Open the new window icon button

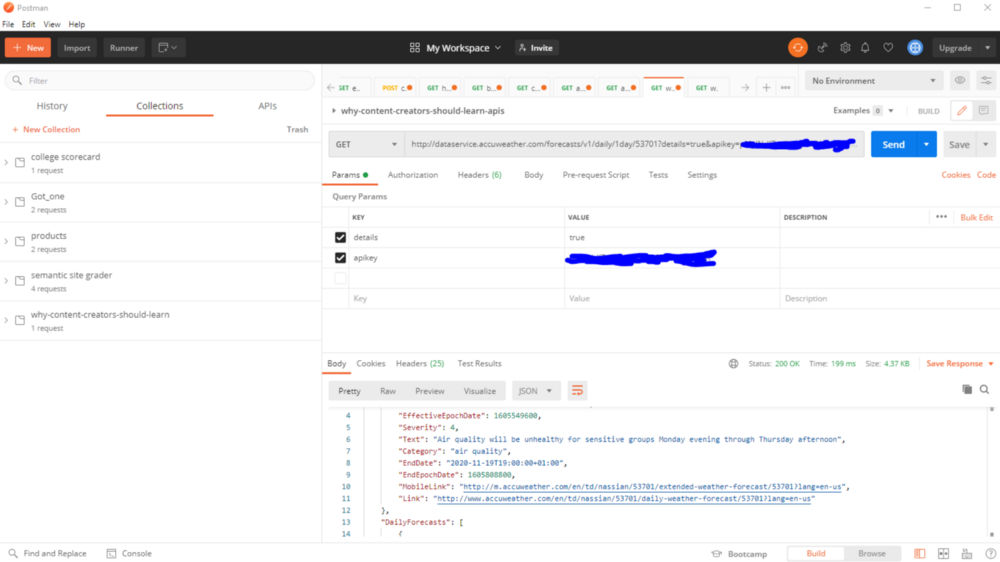[168, 48]
